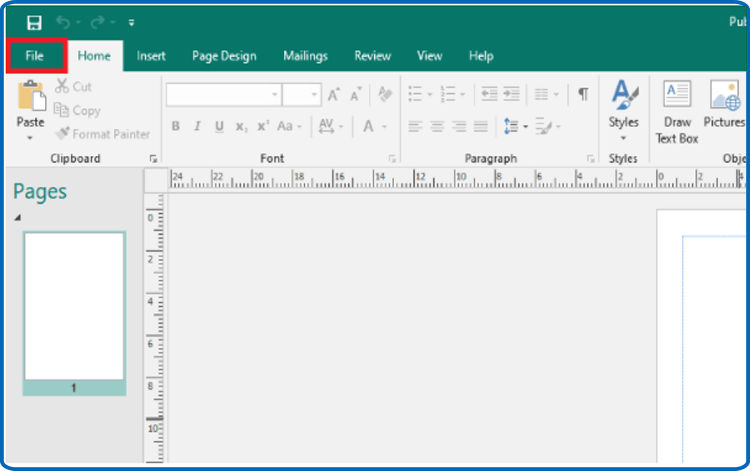Click Decrease Font Size icon
The width and height of the screenshot is (750, 471).
point(356,95)
